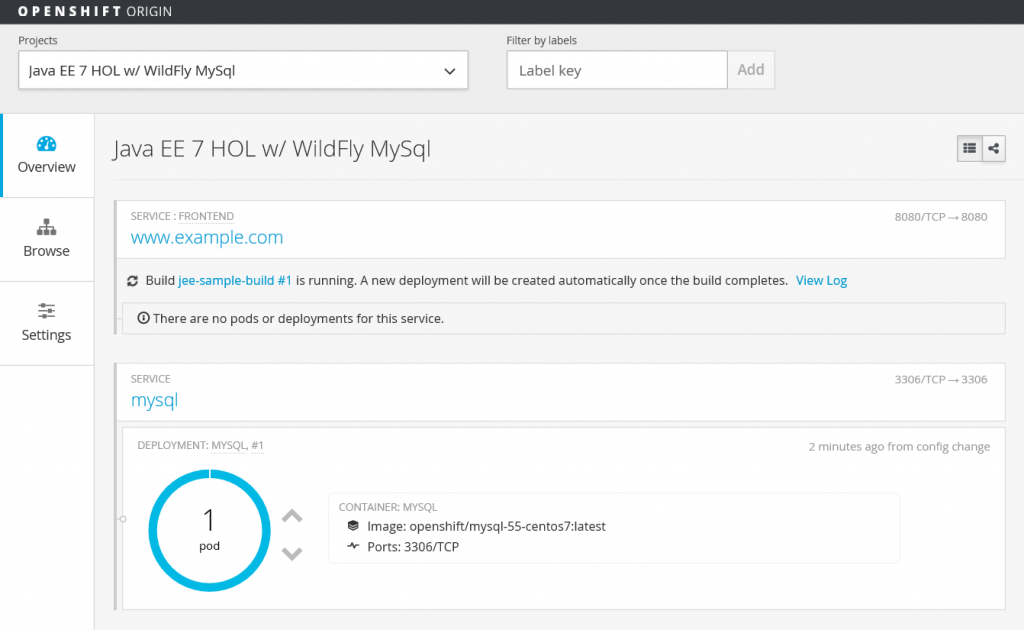The height and width of the screenshot is (630, 1024).
Task: Click the 3306/TCP port mapping text
Action: [x=940, y=379]
